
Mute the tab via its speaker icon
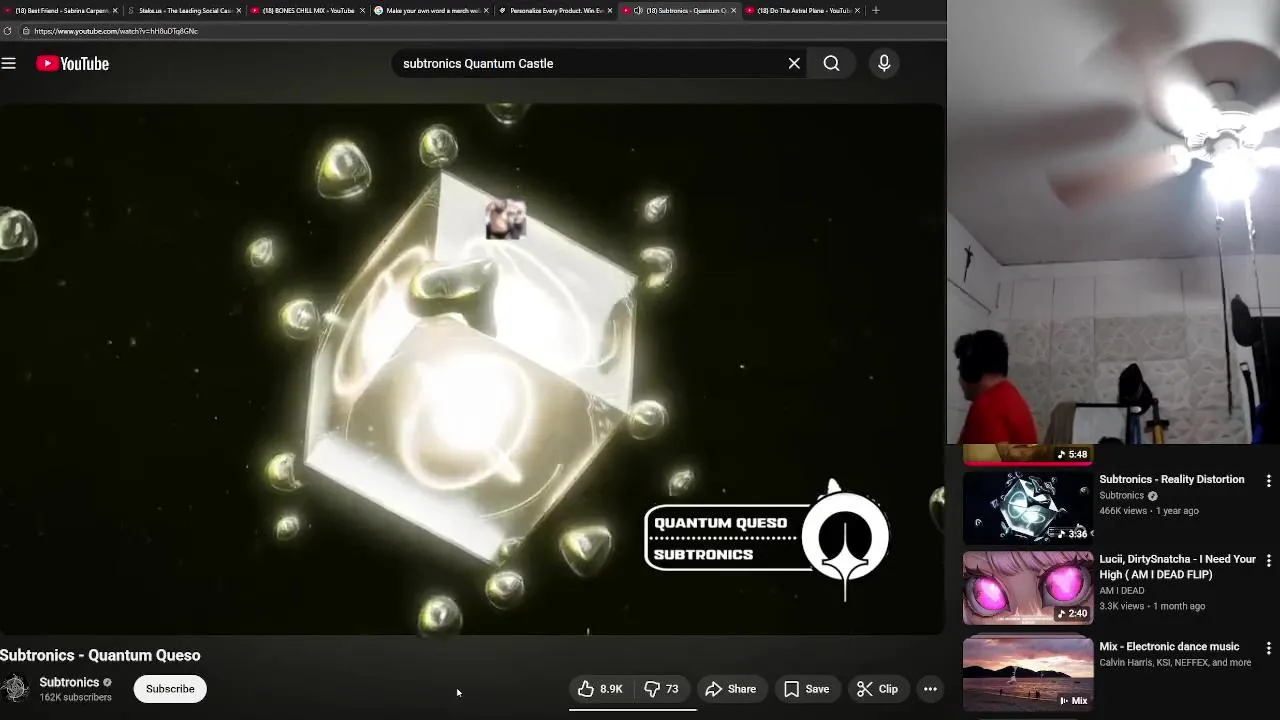point(638,10)
